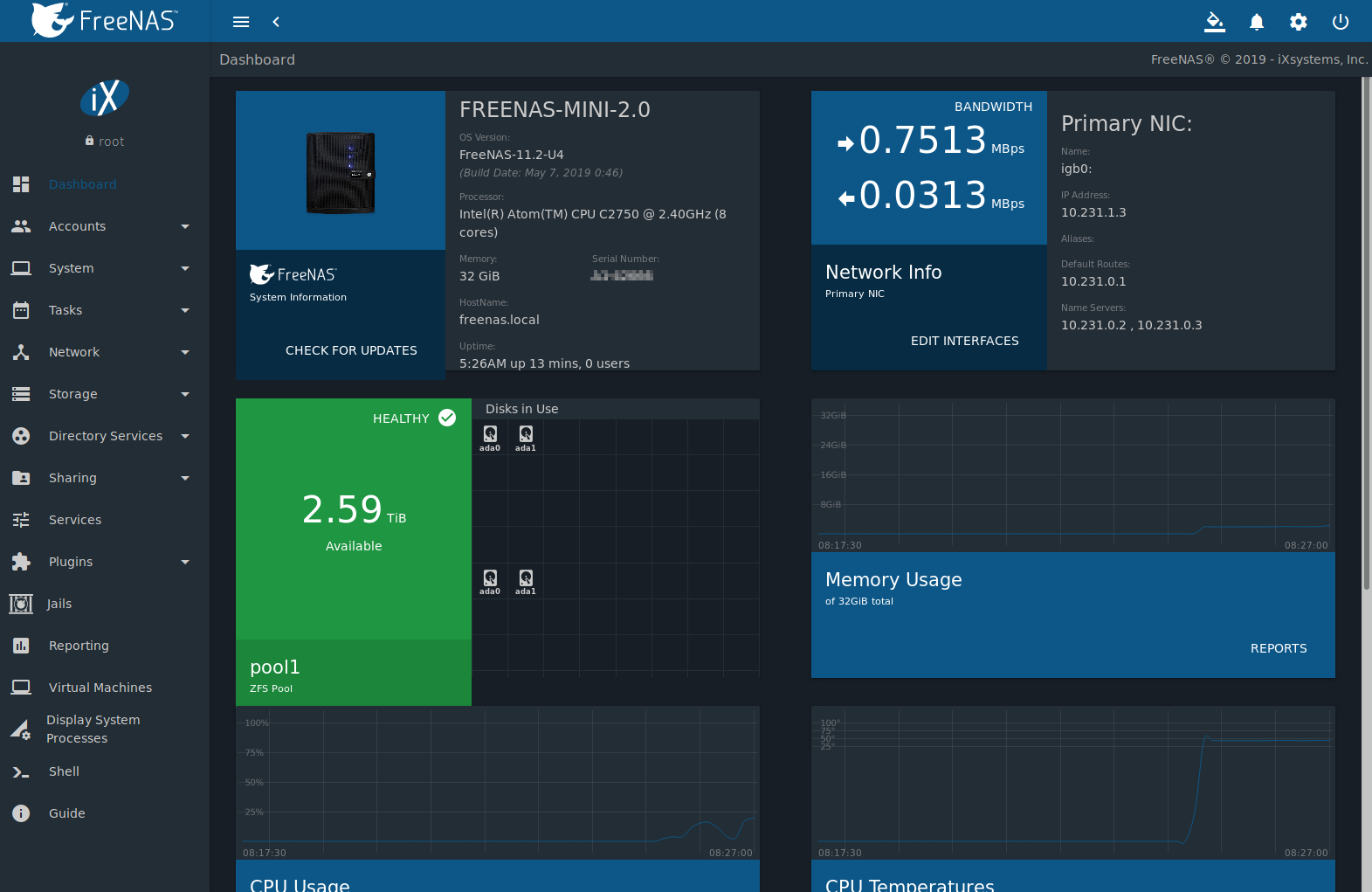Click the REPORTS button in Memory Usage
This screenshot has height=892, width=1372.
[x=1279, y=648]
